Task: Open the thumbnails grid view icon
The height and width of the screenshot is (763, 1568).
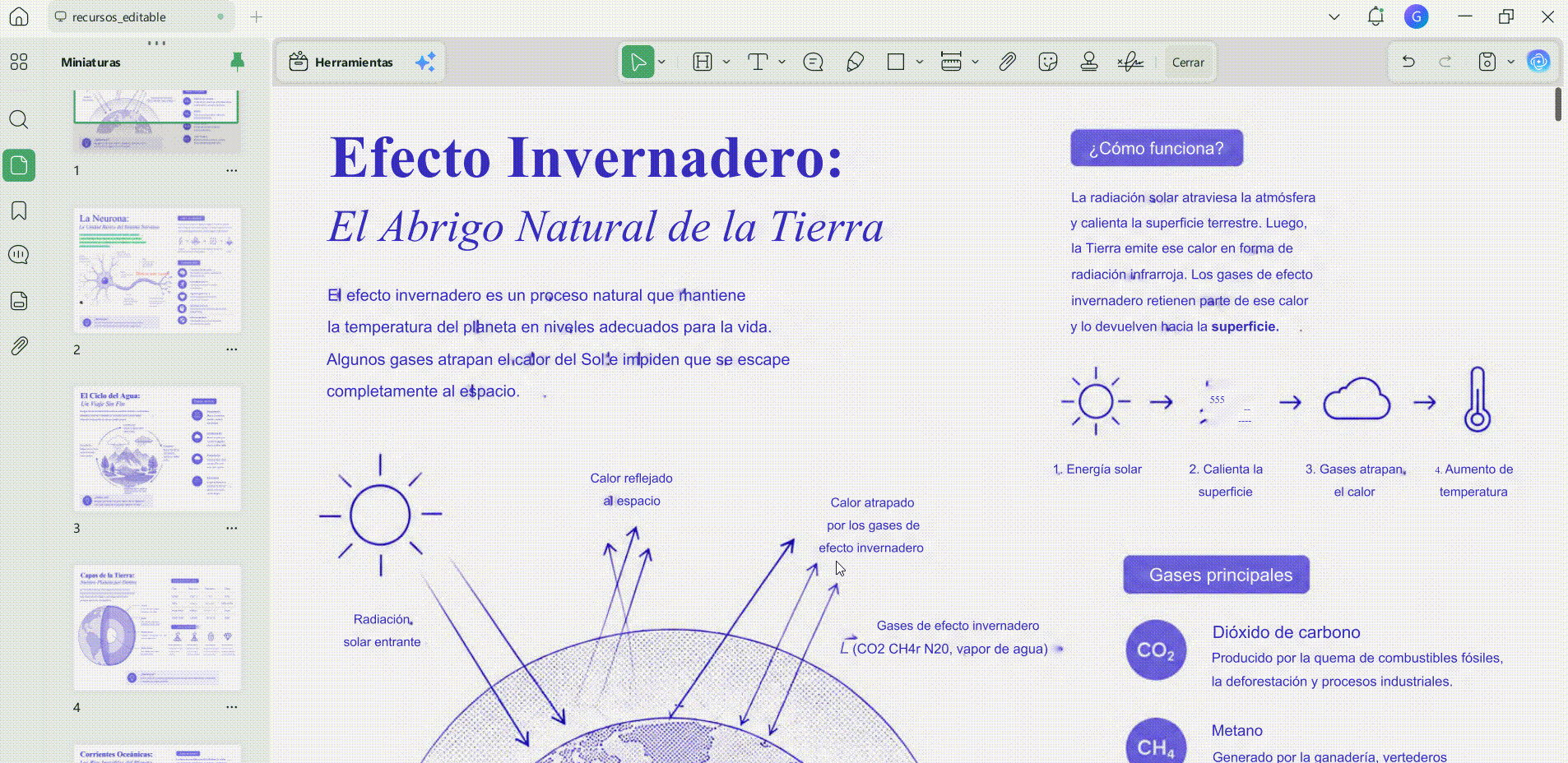Action: point(19,62)
